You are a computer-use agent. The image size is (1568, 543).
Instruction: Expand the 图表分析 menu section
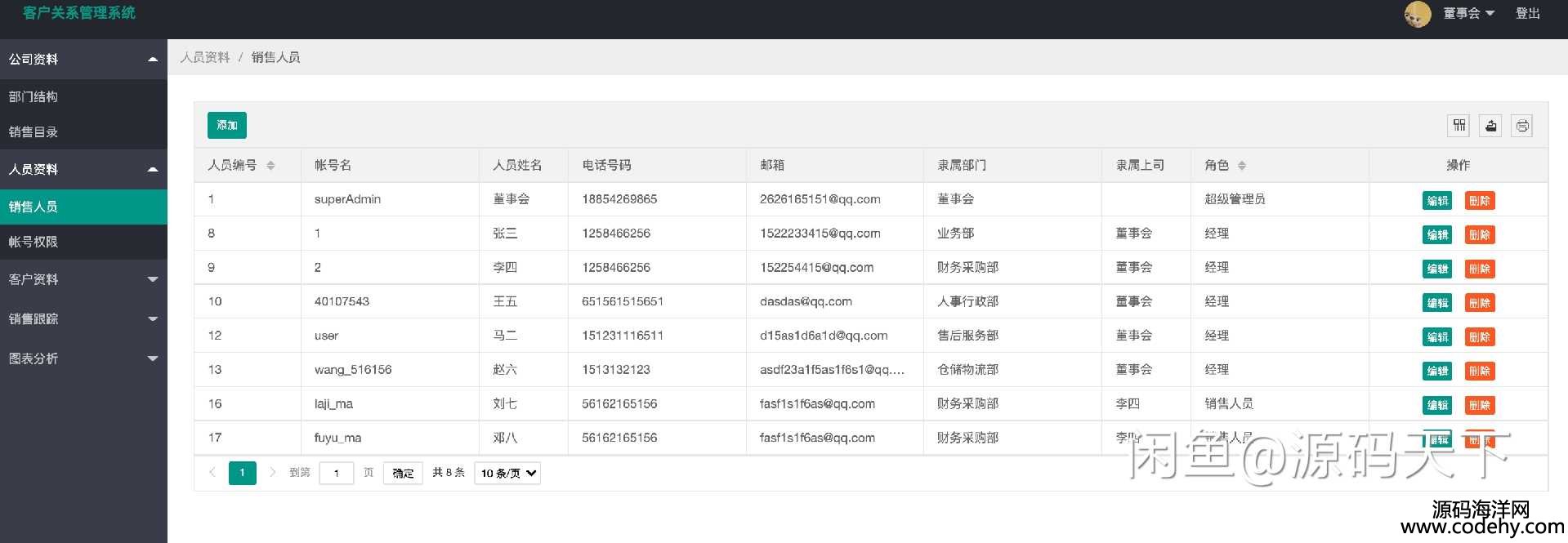pyautogui.click(x=83, y=358)
